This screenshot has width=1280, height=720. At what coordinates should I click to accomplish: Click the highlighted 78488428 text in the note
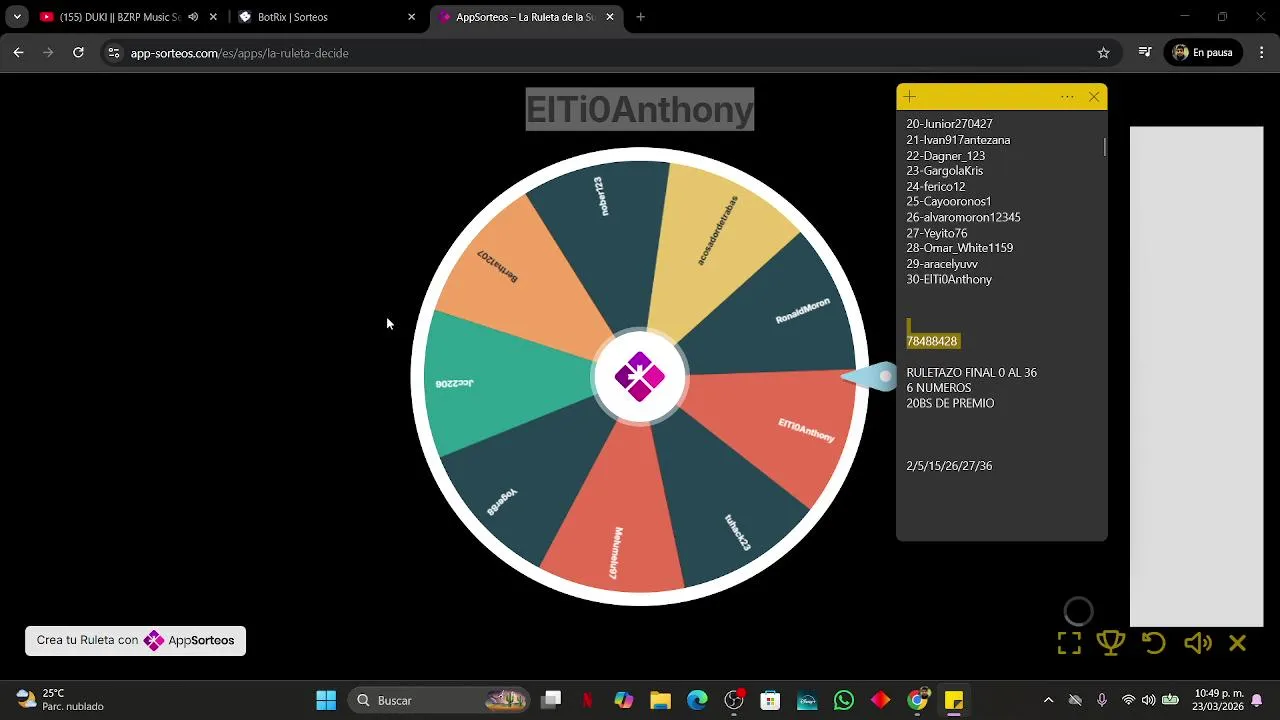pos(932,341)
